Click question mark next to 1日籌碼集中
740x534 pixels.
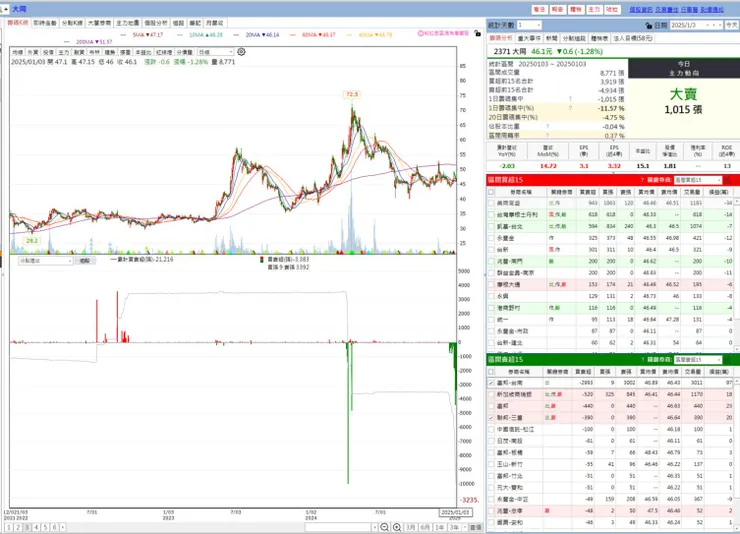point(571,99)
